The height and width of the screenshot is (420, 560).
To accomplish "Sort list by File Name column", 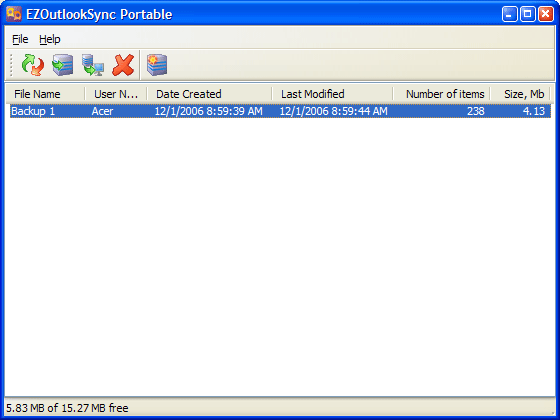I will 45,94.
